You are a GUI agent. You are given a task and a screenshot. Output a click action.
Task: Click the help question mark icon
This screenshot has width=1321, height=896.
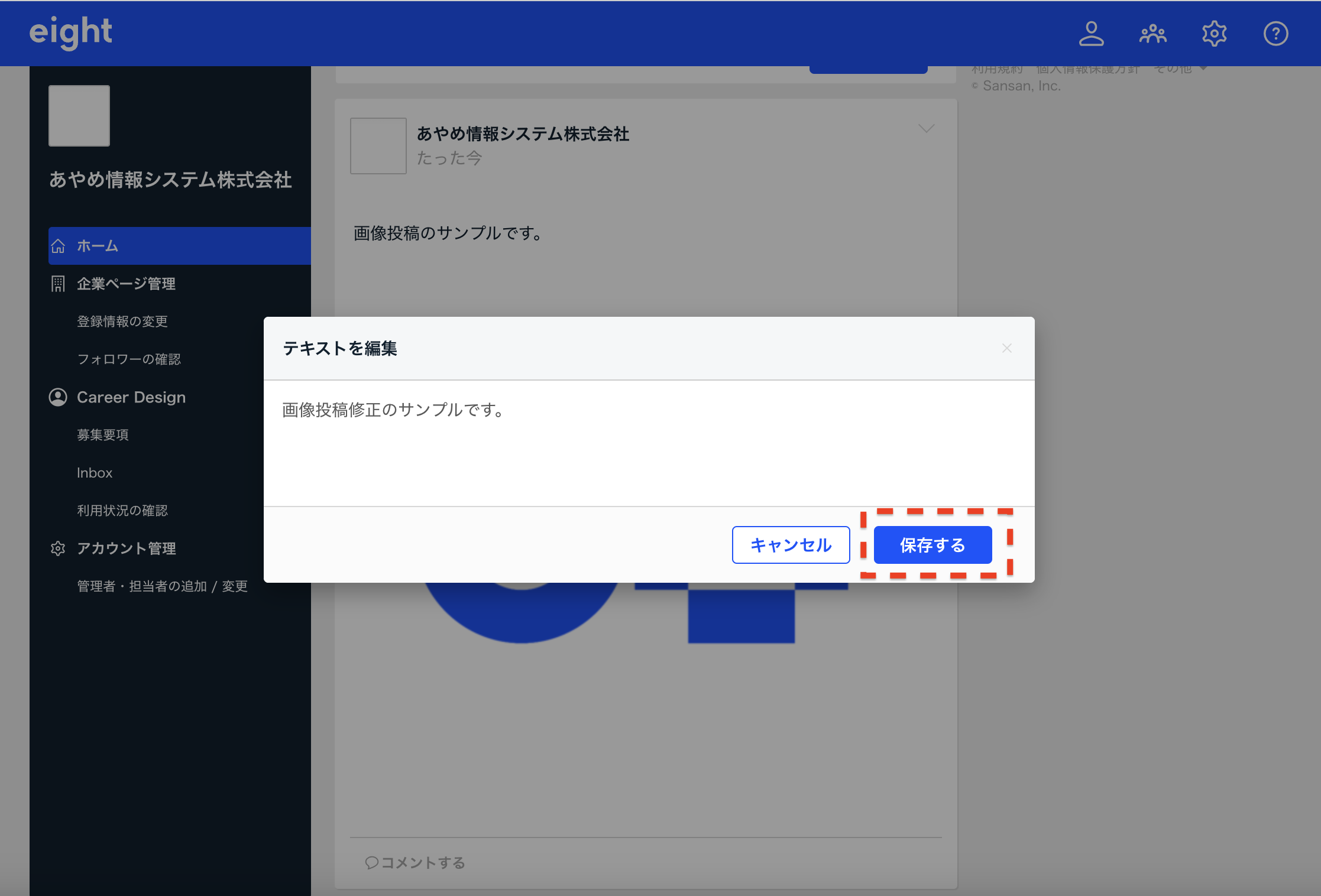coord(1275,34)
